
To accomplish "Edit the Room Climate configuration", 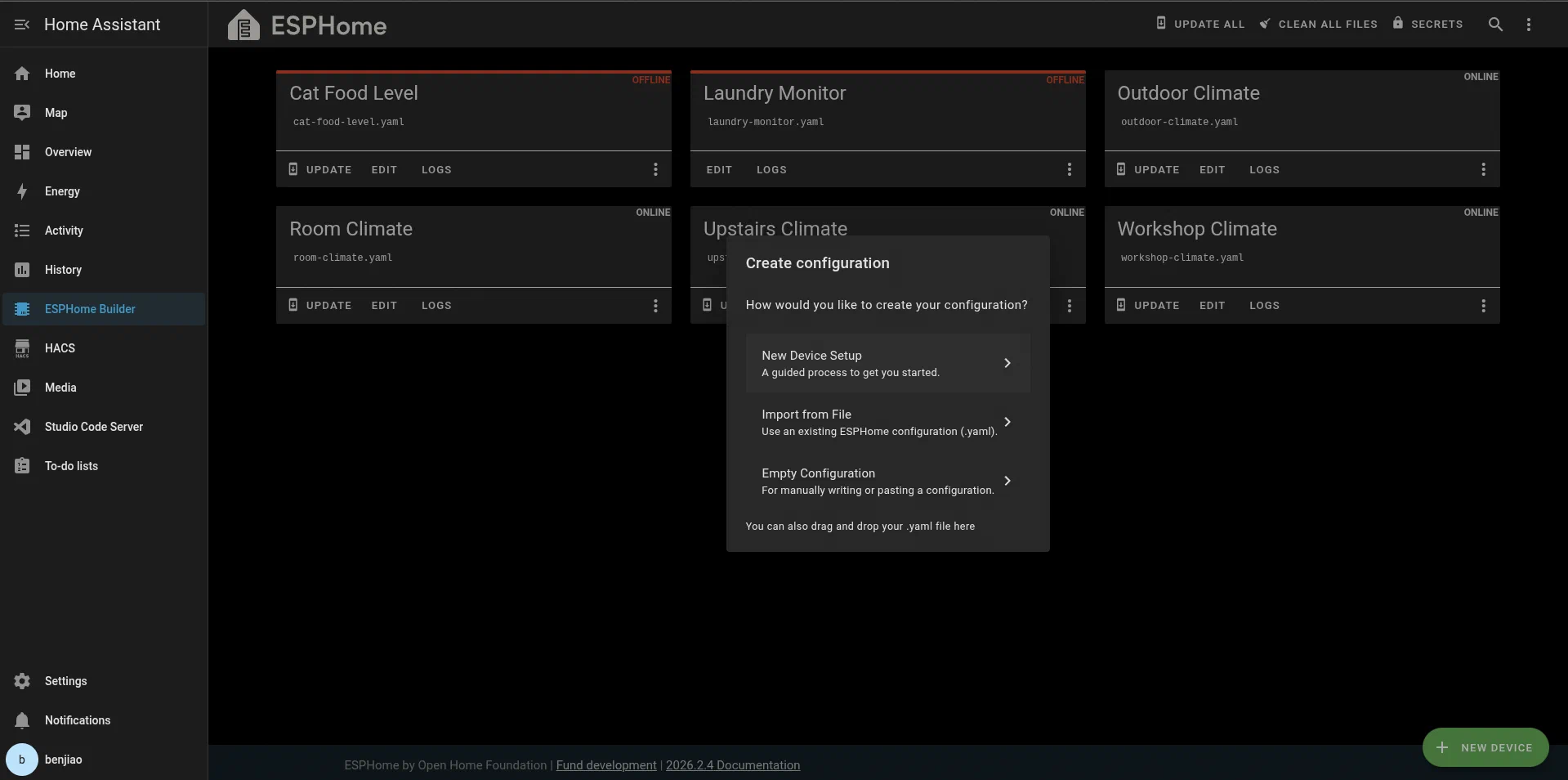I will click(384, 305).
